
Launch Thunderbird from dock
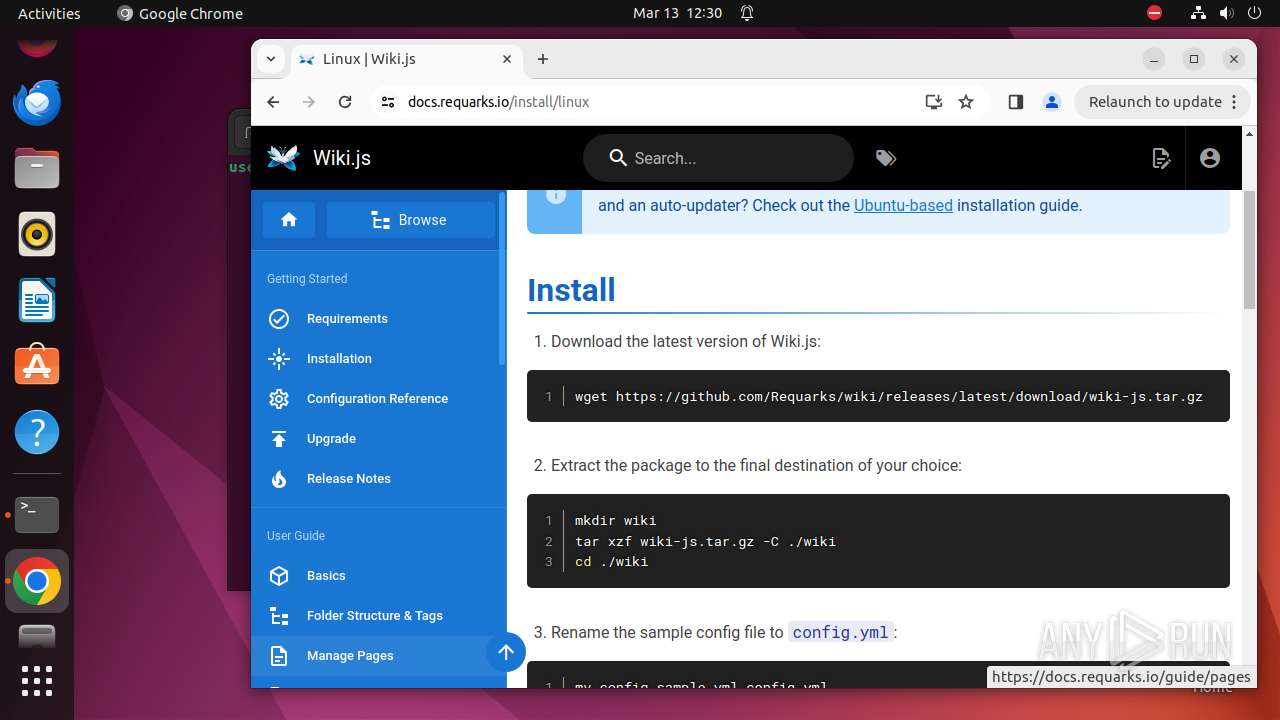[37, 103]
